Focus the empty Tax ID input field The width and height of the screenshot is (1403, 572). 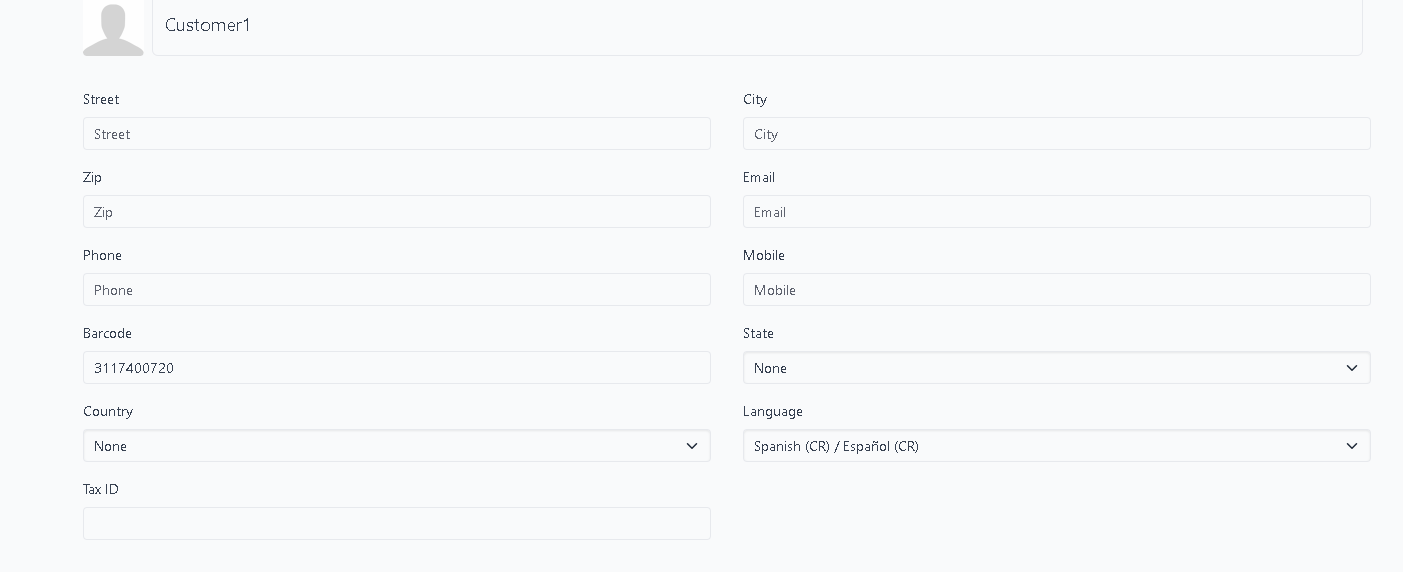396,524
